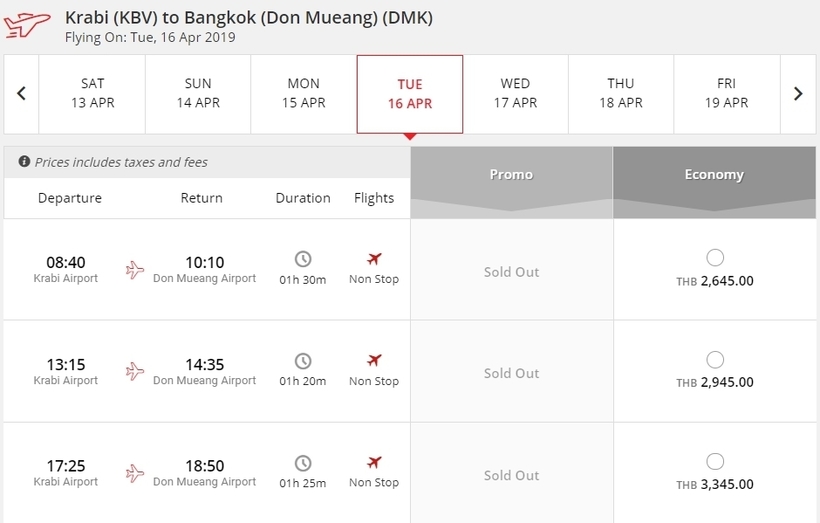
Task: Click the red airplane logo beside route title
Action: tap(27, 25)
